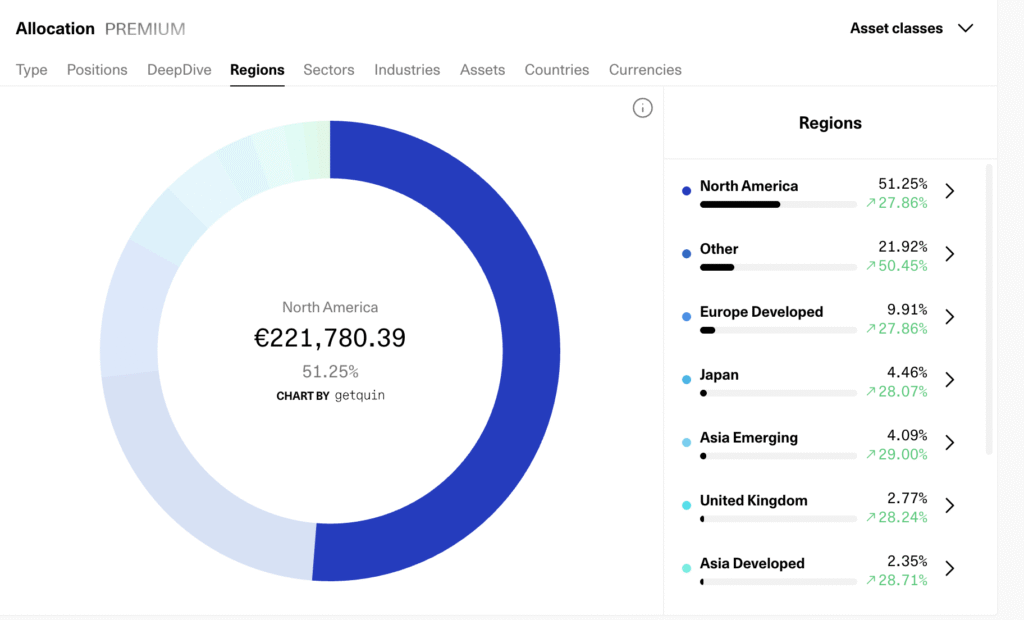Click the blue dot beside North America
The height and width of the screenshot is (620, 1024).
686,191
